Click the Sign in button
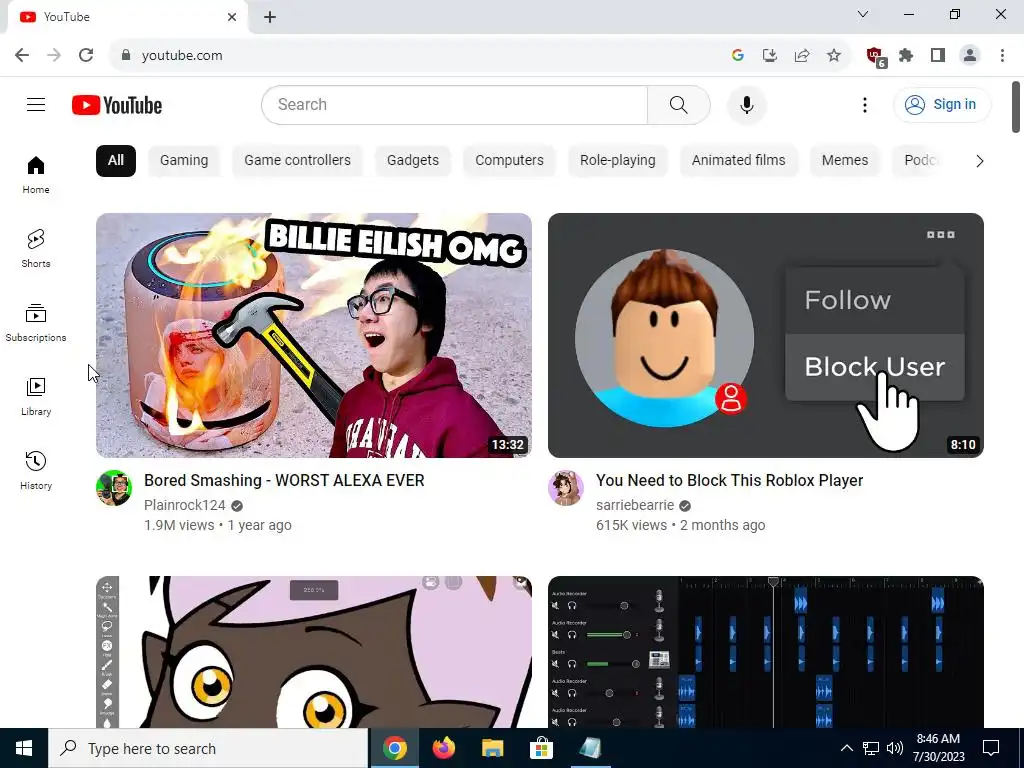Screen dimensions: 1024x768 (x=941, y=104)
